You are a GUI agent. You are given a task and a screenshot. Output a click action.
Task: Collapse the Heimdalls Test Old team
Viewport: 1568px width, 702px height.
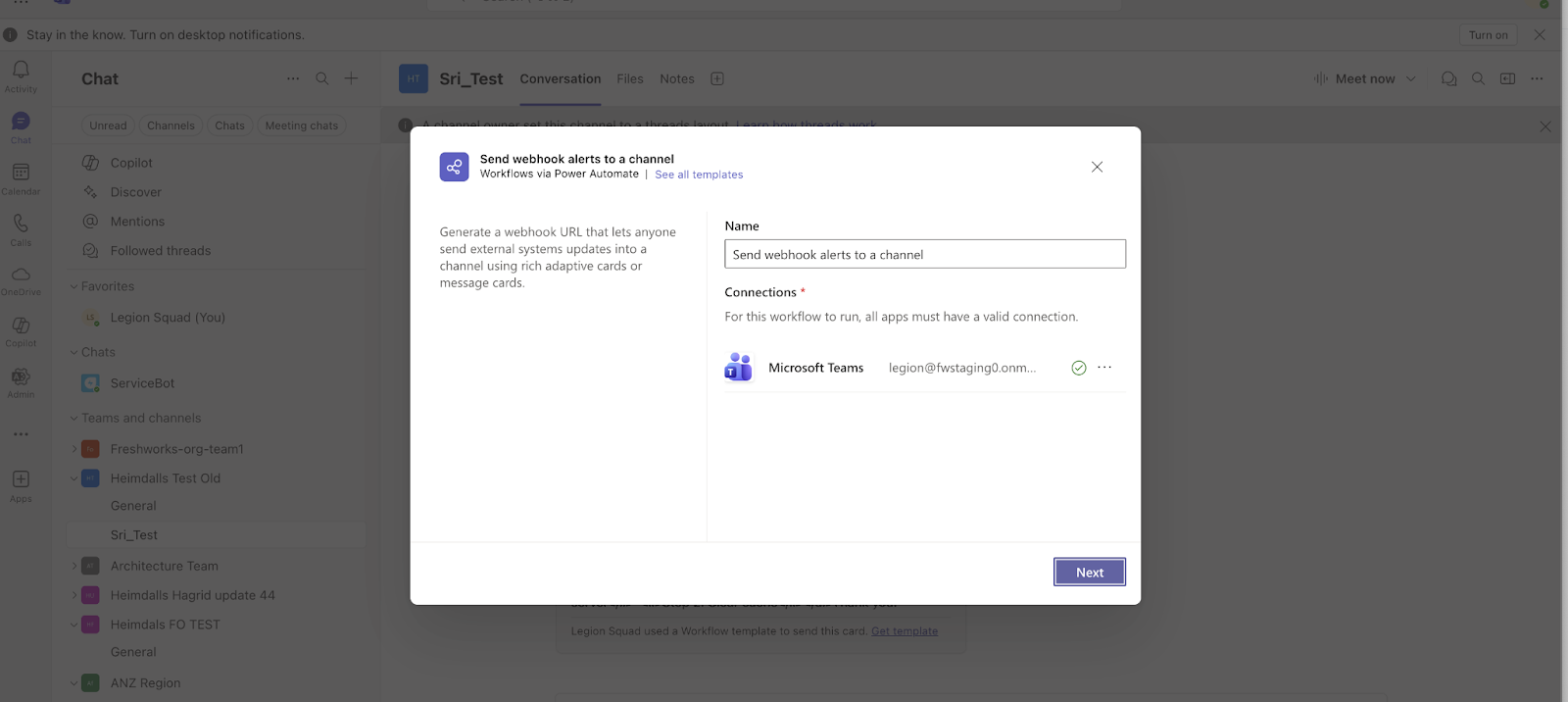coord(73,478)
